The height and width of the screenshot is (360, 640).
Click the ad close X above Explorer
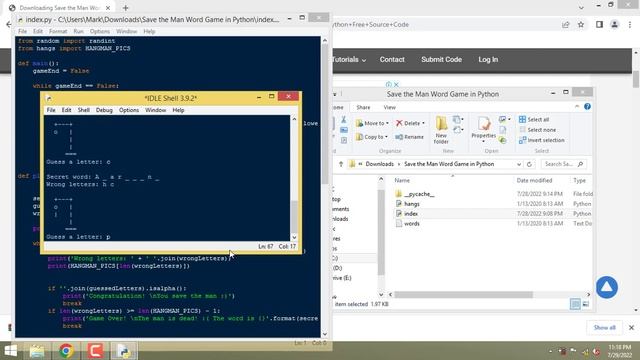(x=396, y=84)
